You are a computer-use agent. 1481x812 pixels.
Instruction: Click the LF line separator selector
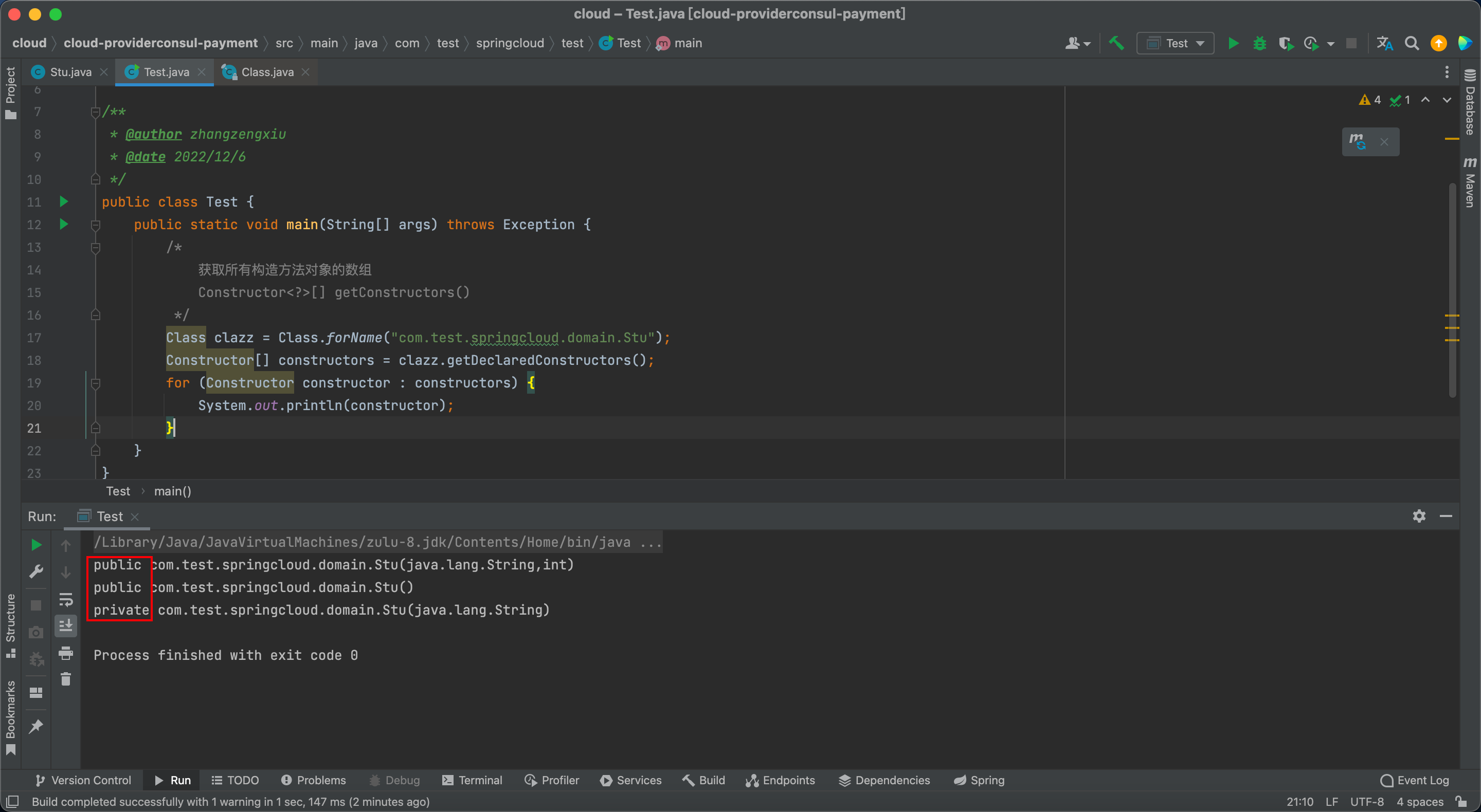click(1331, 802)
